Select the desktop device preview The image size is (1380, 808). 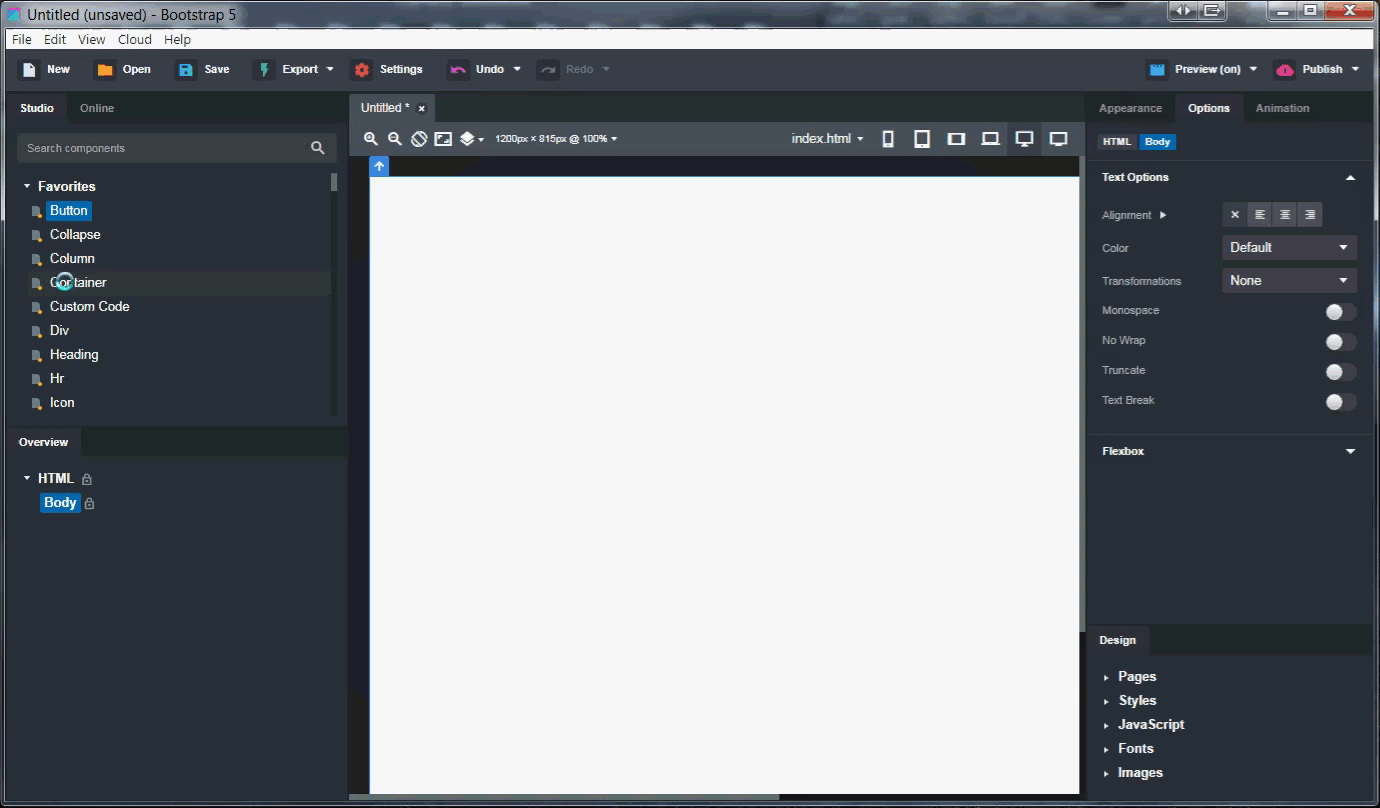tap(1024, 139)
